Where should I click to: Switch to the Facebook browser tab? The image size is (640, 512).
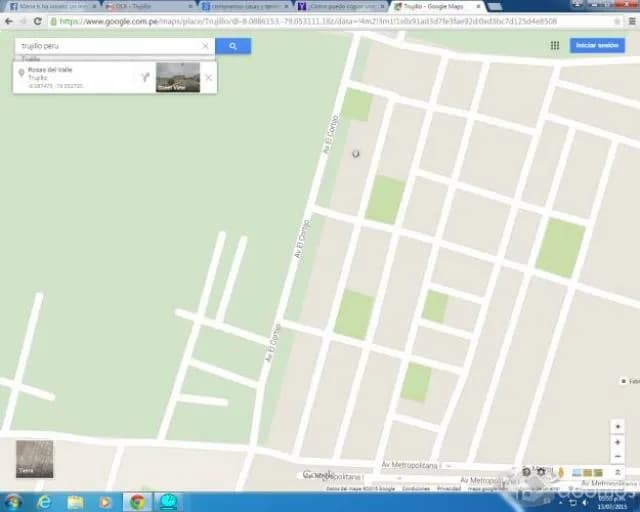pos(53,7)
